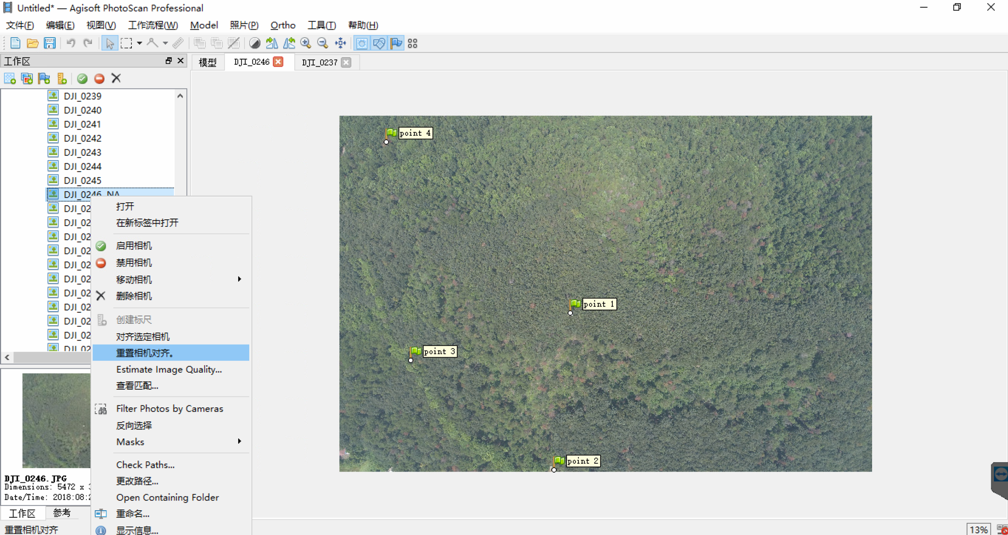Open the 视图(V) menu
The width and height of the screenshot is (1008, 535).
click(101, 25)
